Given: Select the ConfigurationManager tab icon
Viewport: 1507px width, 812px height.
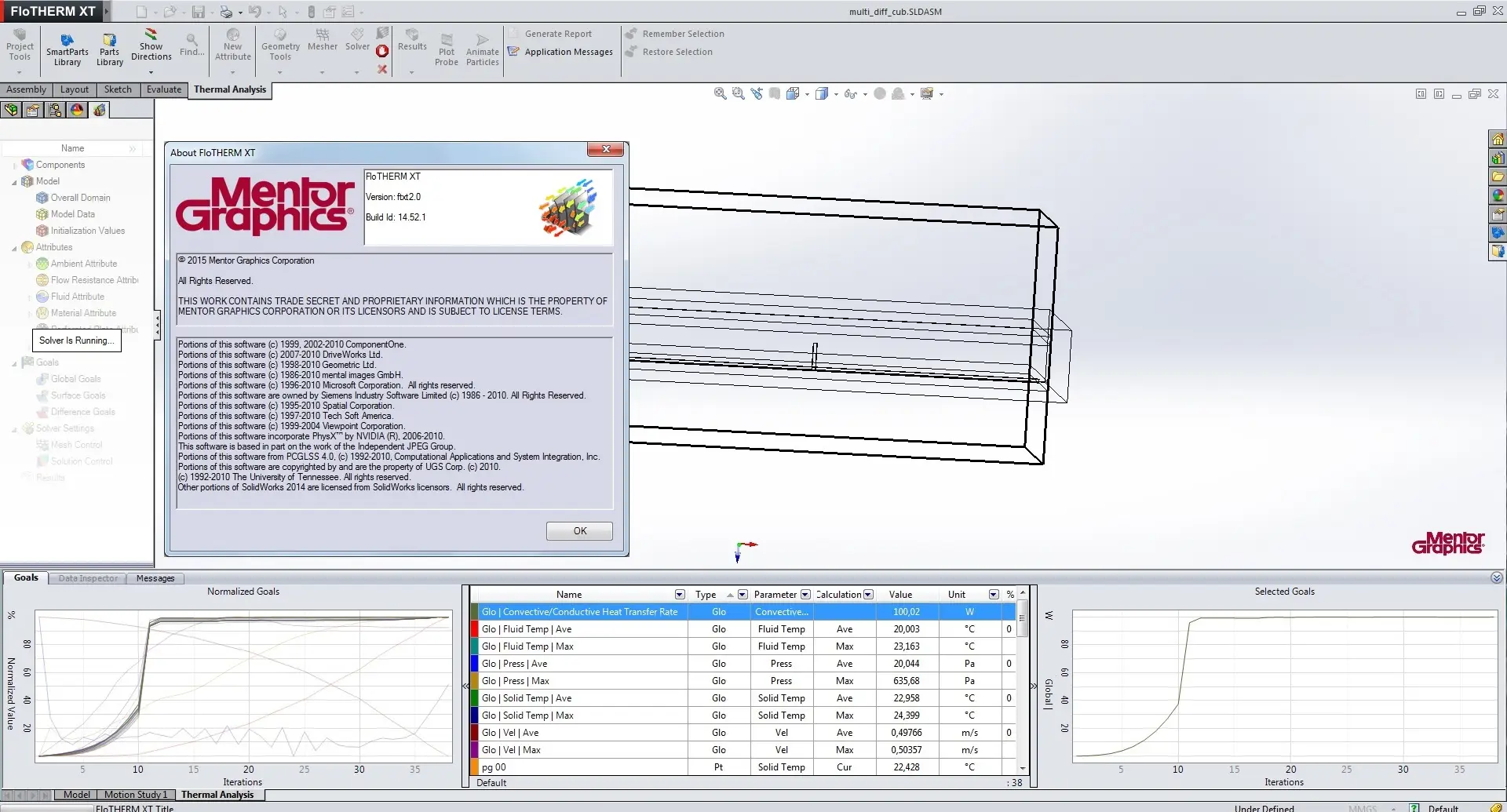Looking at the screenshot, I should pos(55,110).
